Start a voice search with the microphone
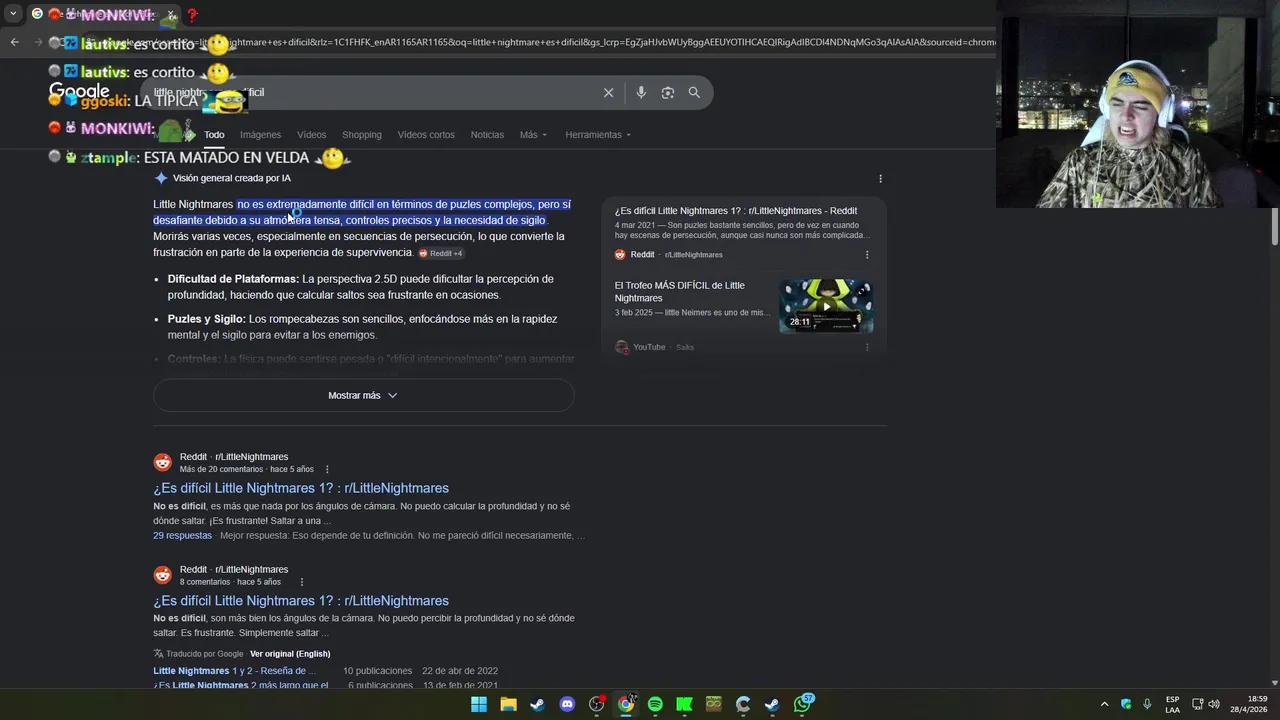The height and width of the screenshot is (720, 1280). 641,92
